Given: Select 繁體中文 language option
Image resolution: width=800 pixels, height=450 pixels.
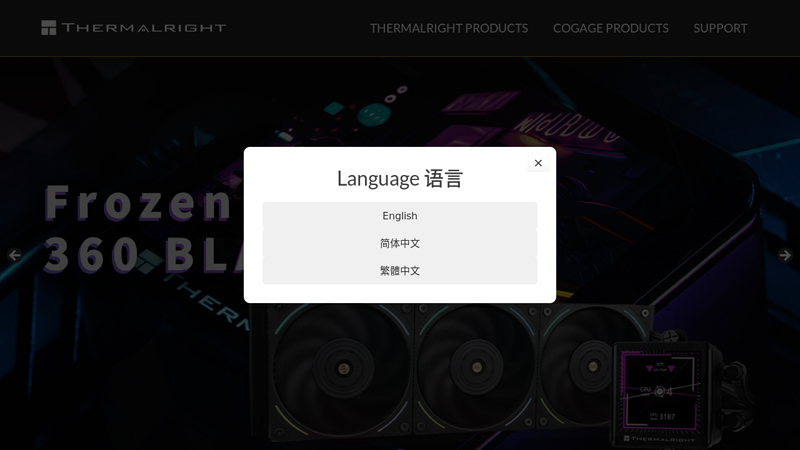Looking at the screenshot, I should [399, 271].
